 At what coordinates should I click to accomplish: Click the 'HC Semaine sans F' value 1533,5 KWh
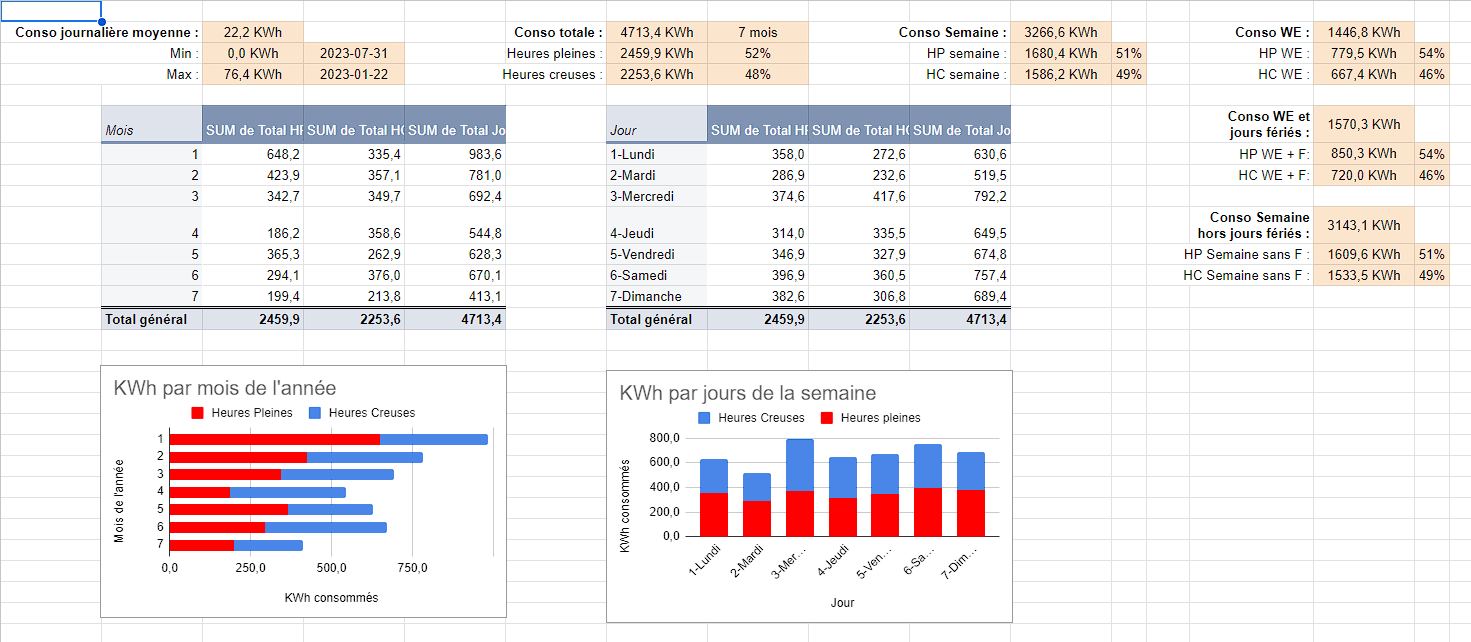[1363, 276]
